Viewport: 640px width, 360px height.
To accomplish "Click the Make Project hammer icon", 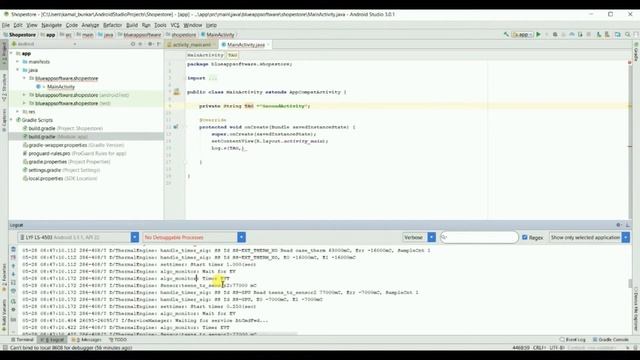I will pos(506,35).
